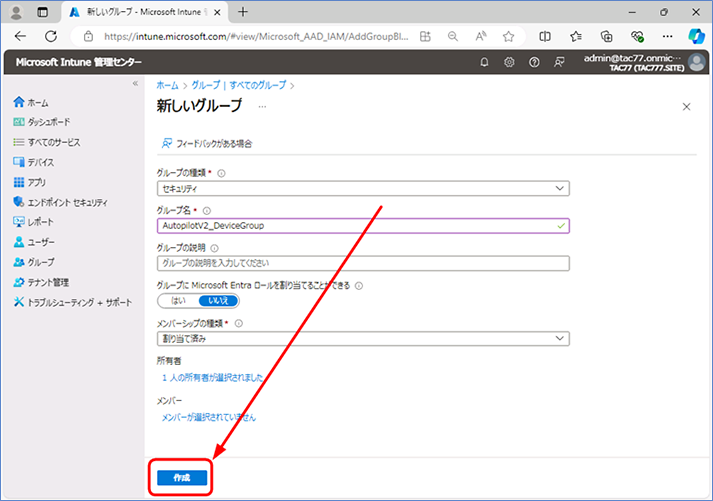Image resolution: width=713 pixels, height=501 pixels.
Task: Open グループ in the sidebar
Action: click(34, 262)
